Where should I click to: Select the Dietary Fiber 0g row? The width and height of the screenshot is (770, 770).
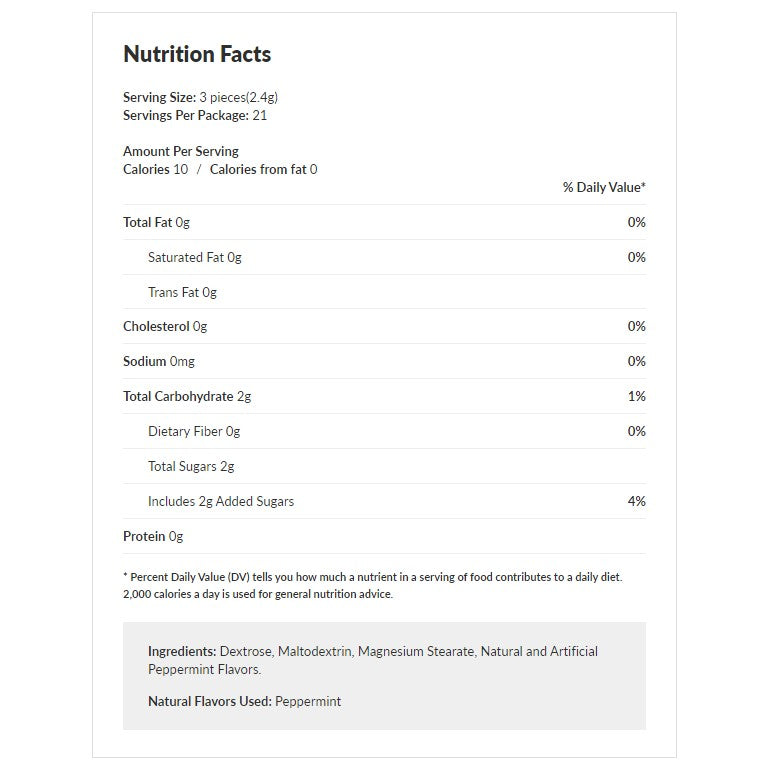pyautogui.click(x=194, y=431)
